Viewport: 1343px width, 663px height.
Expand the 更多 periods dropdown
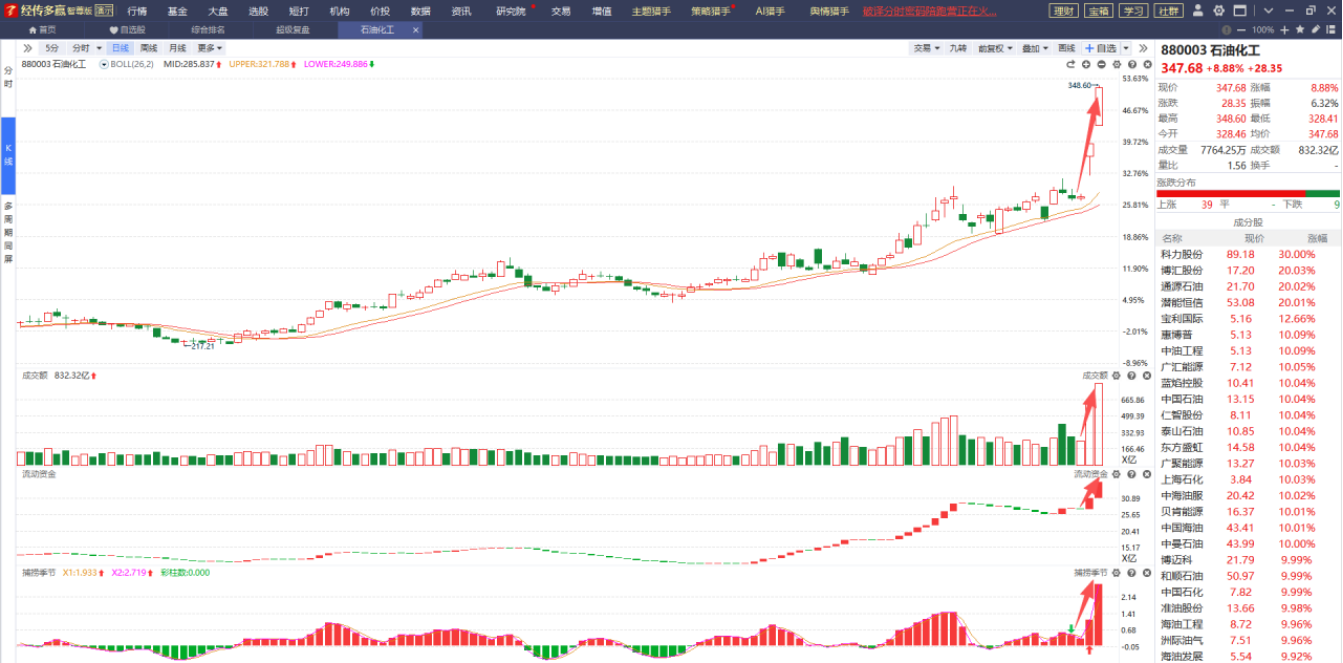coord(210,48)
